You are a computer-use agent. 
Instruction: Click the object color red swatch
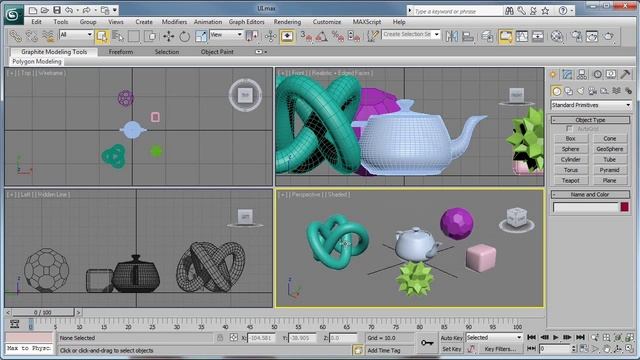tap(624, 207)
